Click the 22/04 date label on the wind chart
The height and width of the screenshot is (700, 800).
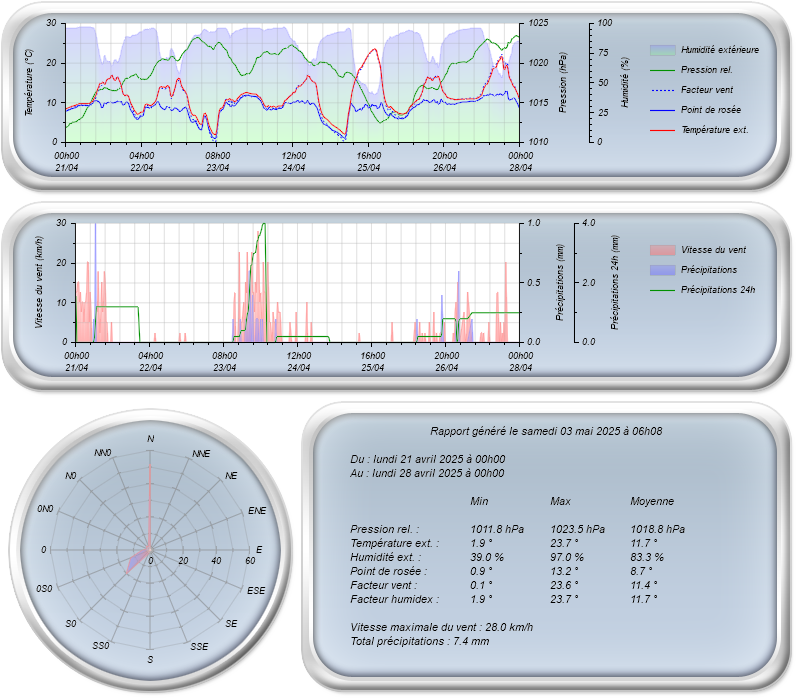(x=151, y=368)
